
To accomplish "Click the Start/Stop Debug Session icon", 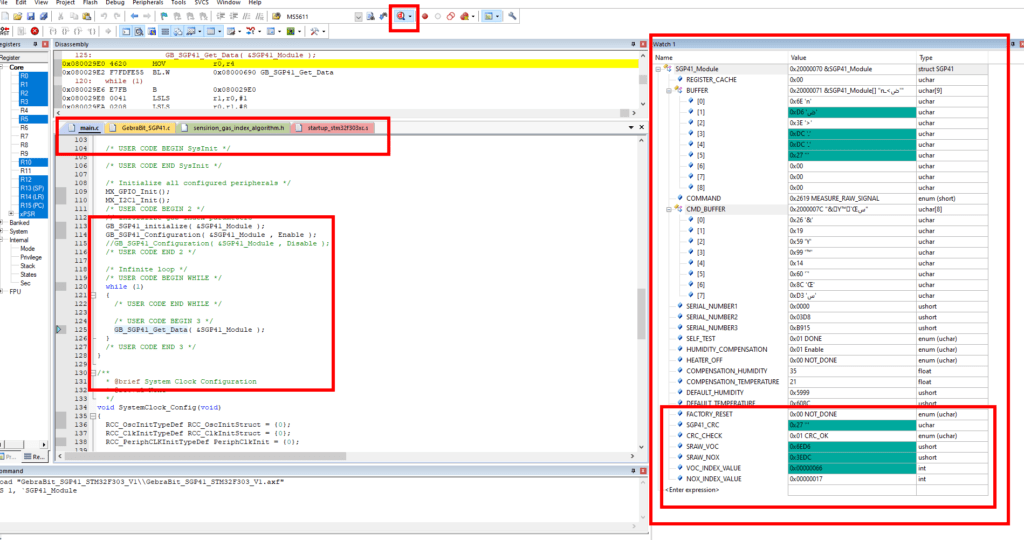I will pos(401,16).
